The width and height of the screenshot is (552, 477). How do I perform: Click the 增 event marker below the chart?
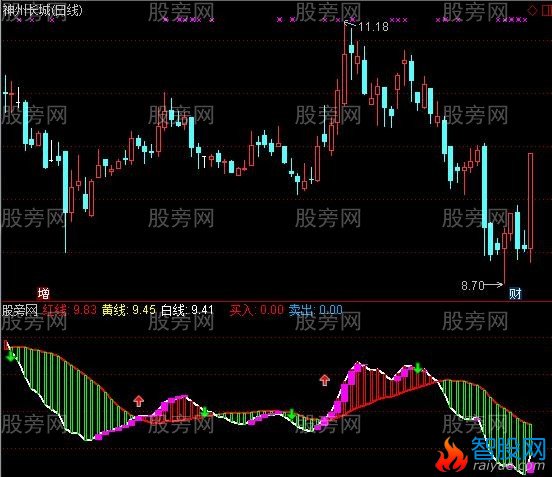[x=44, y=293]
